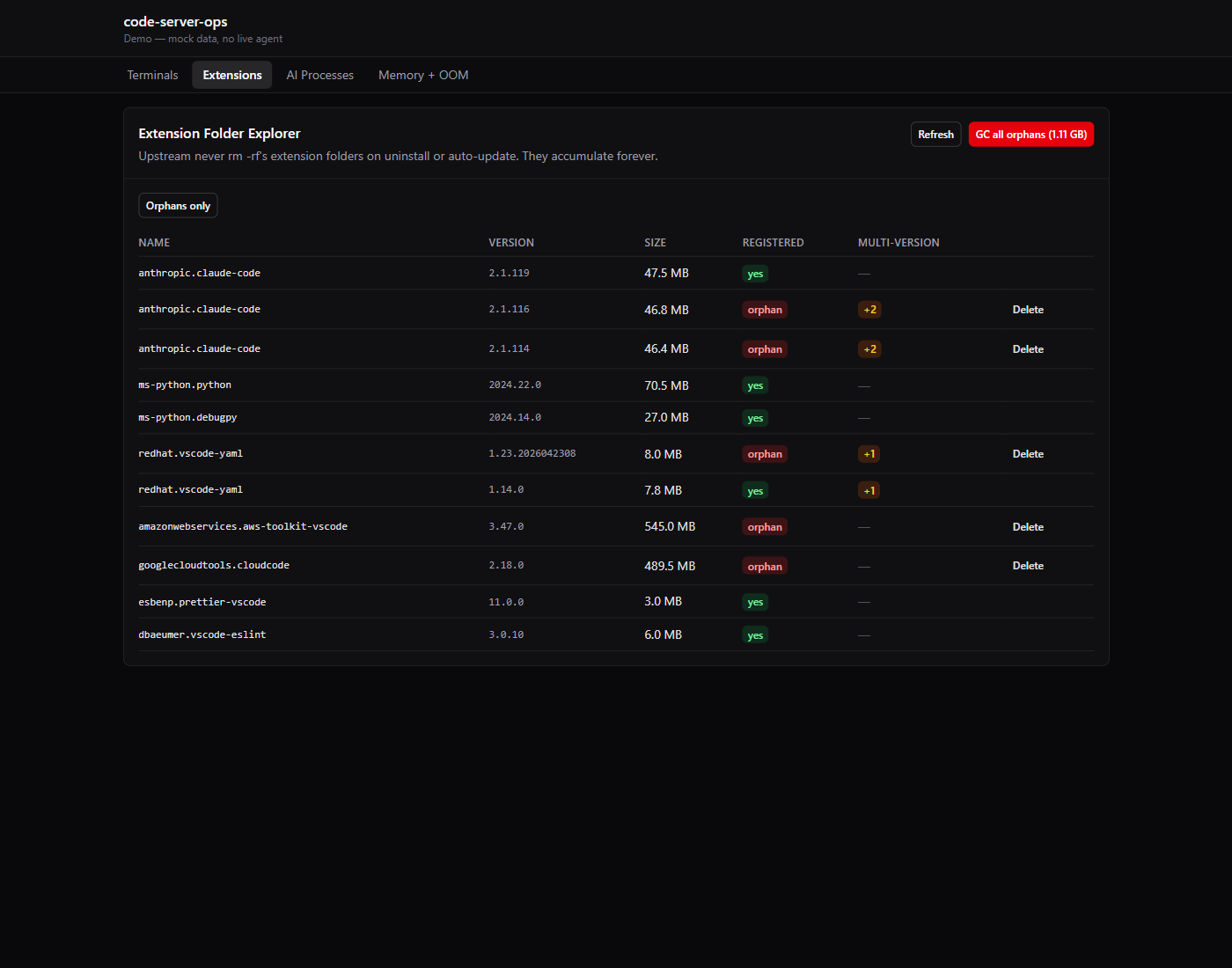The image size is (1232, 968).
Task: Click the yes badge for ms-python.python
Action: [755, 385]
